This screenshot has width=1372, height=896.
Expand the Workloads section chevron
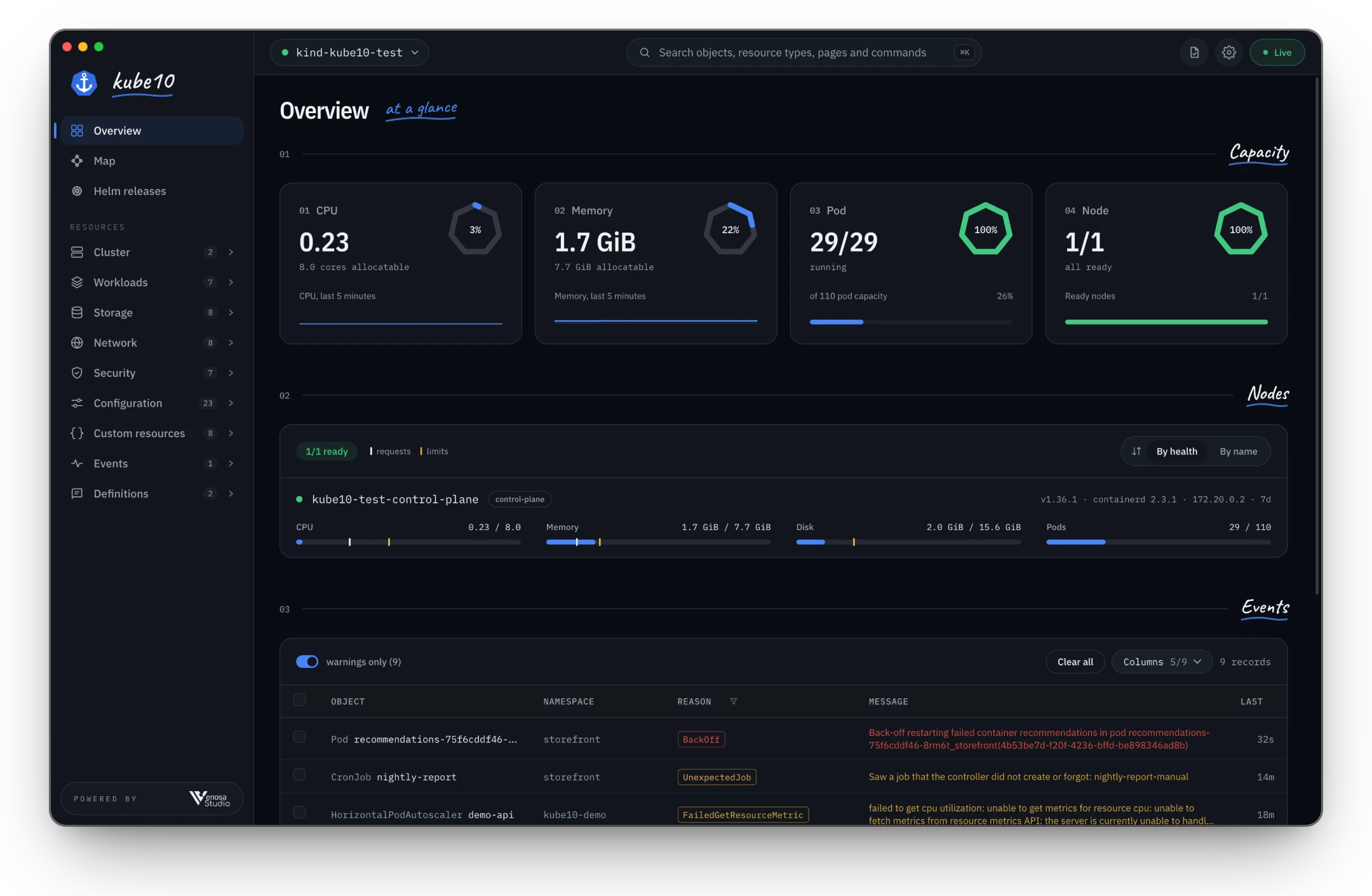[x=231, y=282]
